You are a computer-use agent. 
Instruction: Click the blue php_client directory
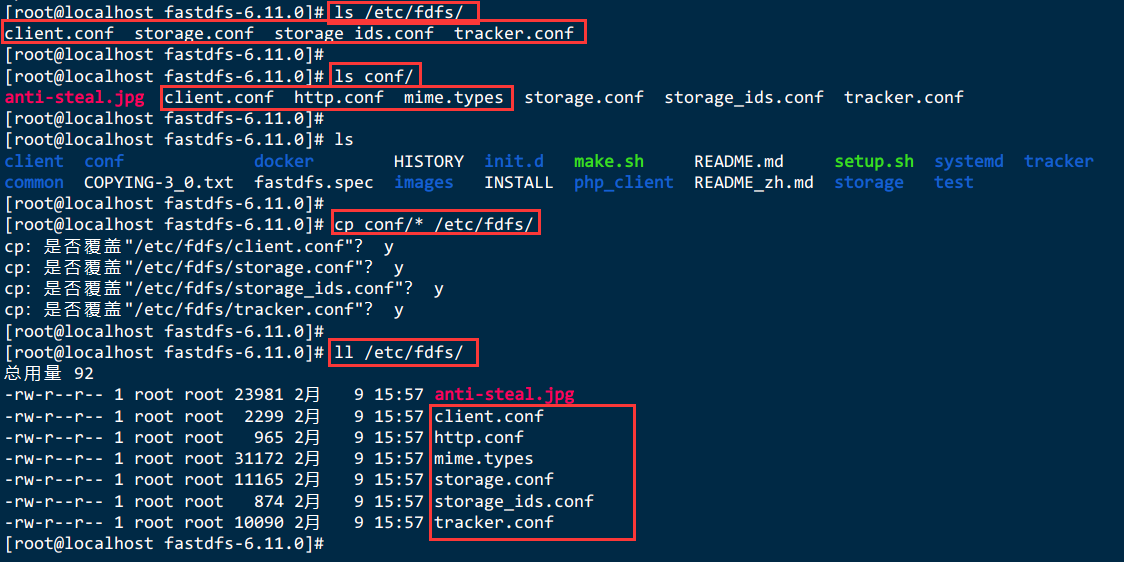pos(624,183)
